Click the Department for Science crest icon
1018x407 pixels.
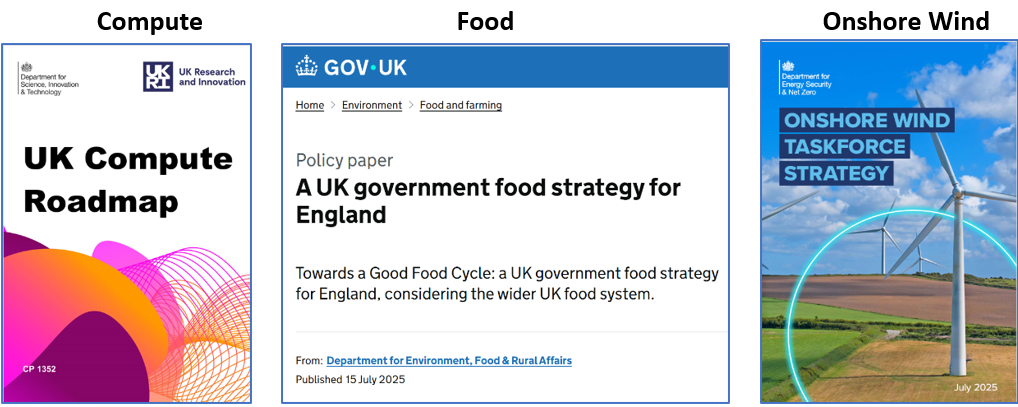25,67
